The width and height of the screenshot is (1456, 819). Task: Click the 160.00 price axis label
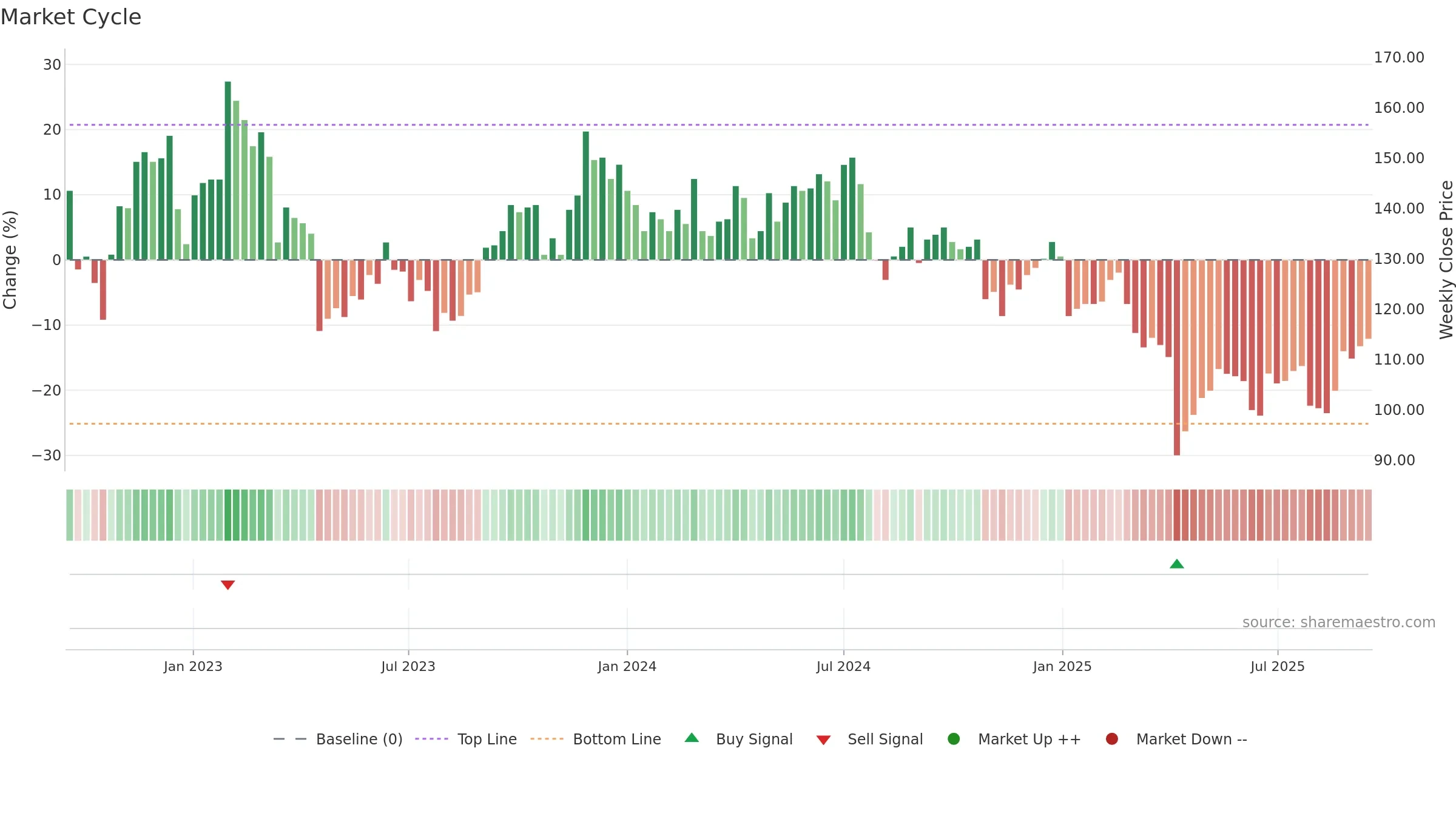point(1399,108)
